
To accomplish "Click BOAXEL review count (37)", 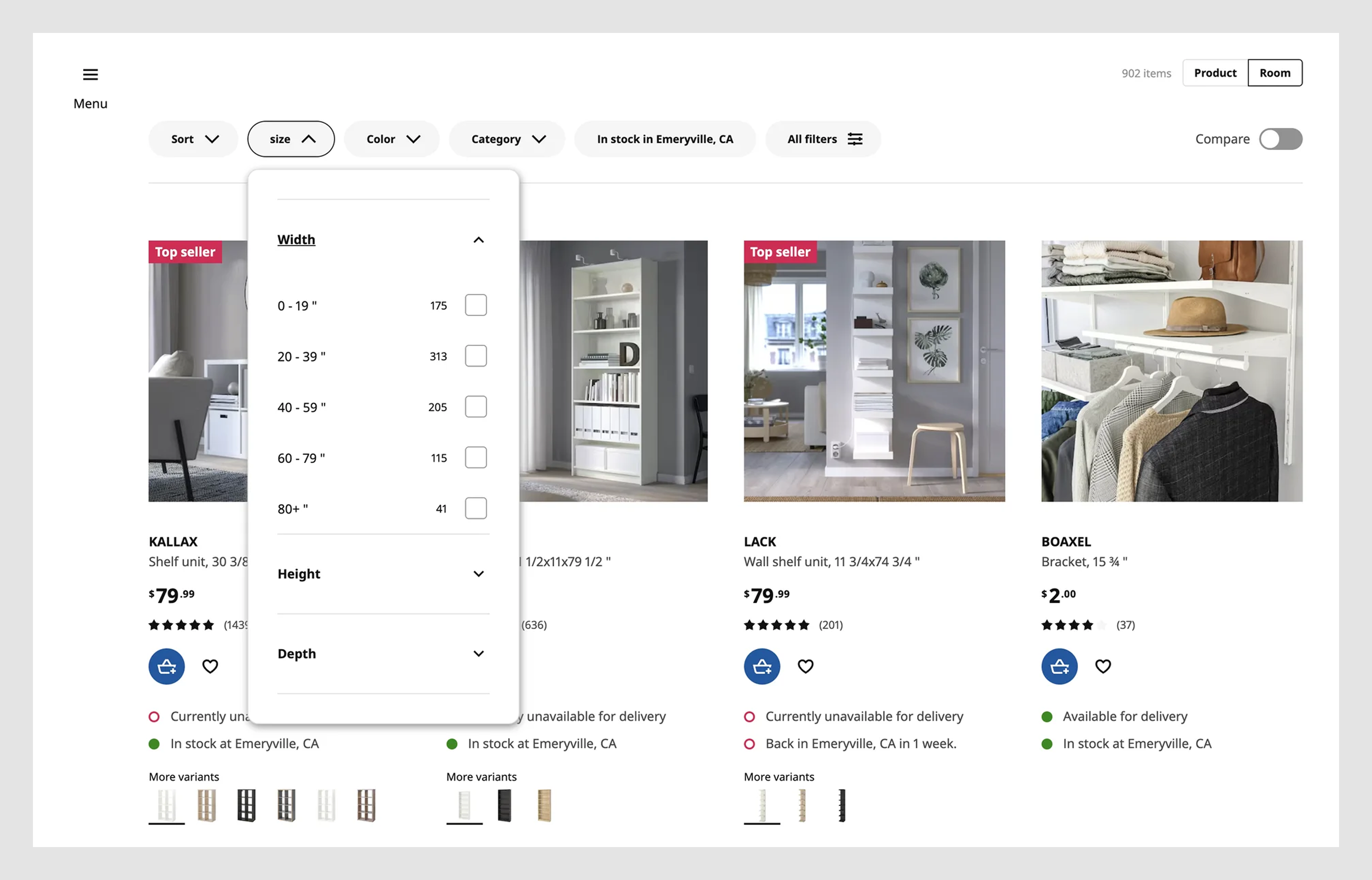I will [x=1125, y=625].
